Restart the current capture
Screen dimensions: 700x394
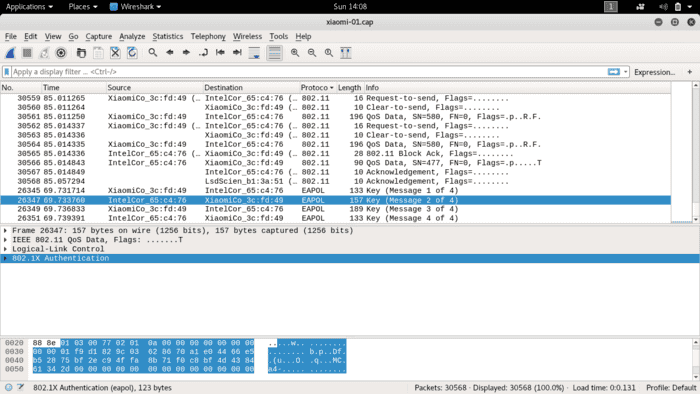(x=44, y=53)
